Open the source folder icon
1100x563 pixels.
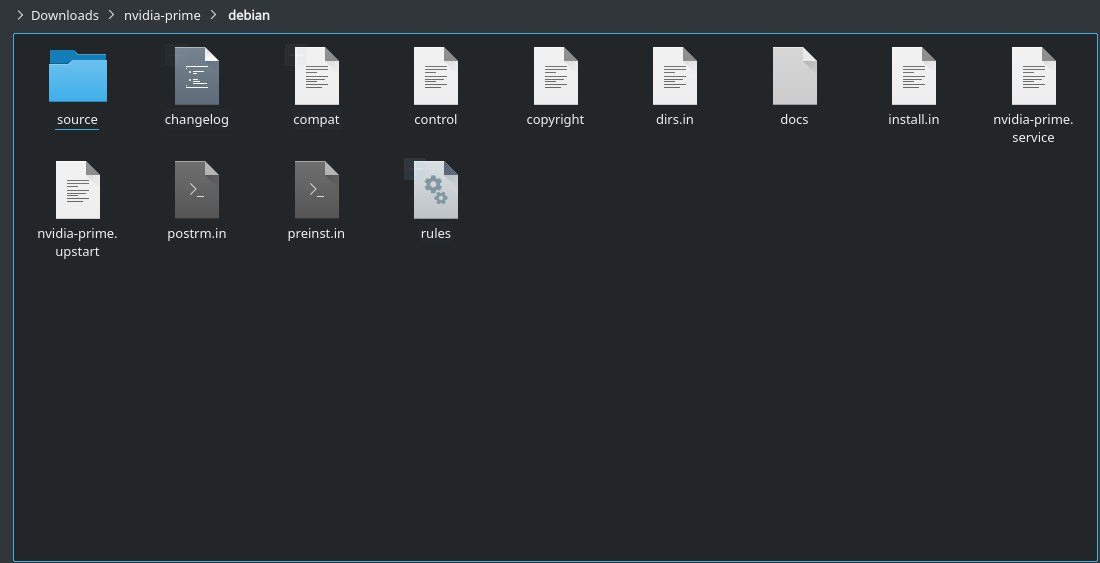[77, 76]
